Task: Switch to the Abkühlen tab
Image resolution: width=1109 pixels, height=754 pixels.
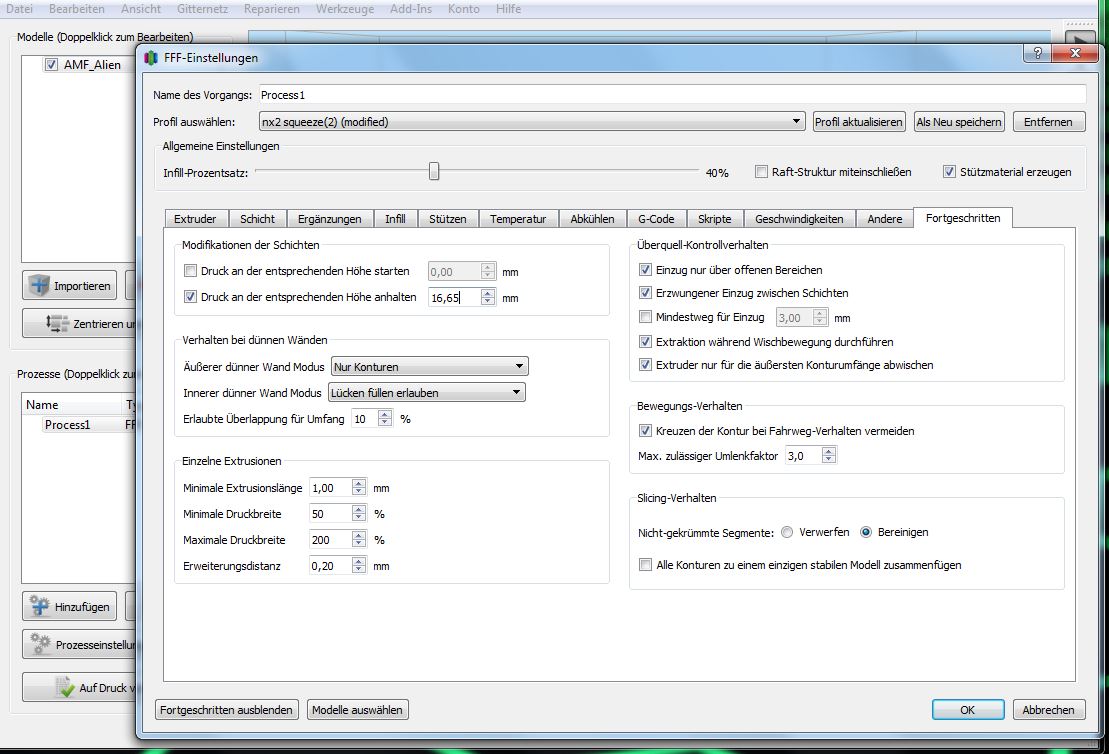Action: point(593,219)
